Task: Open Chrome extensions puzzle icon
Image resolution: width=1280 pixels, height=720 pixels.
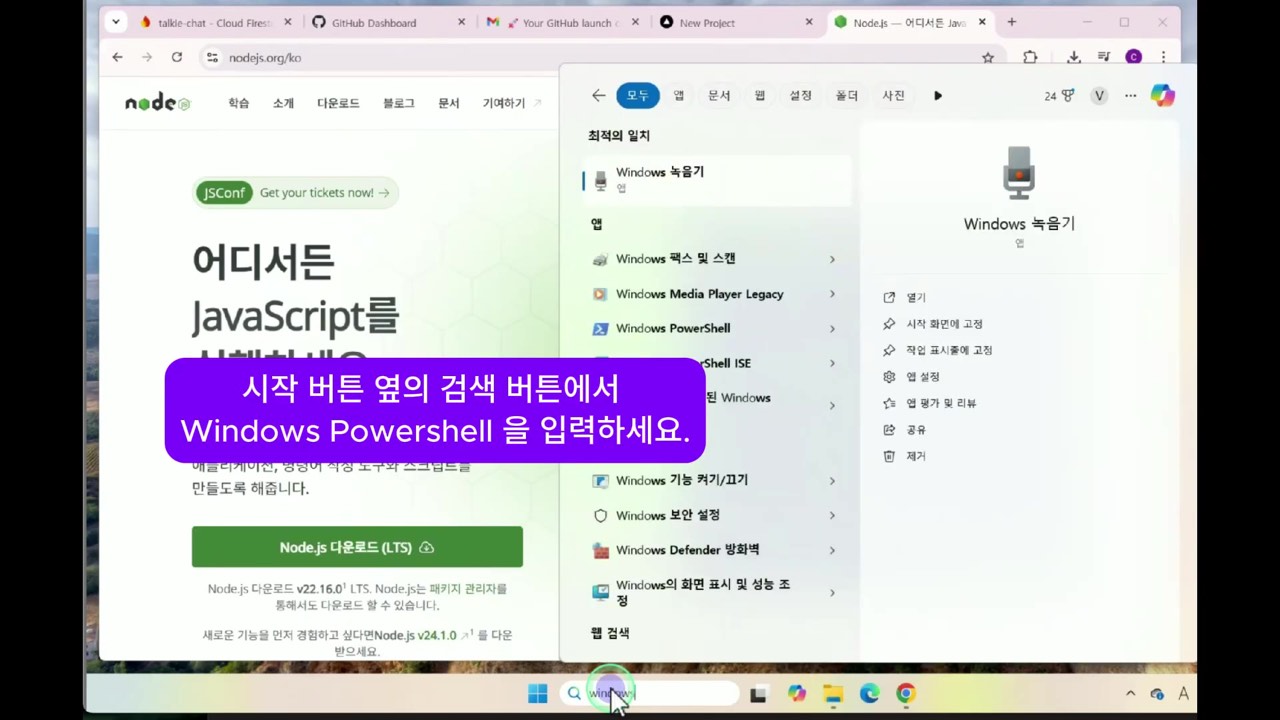Action: point(1030,58)
